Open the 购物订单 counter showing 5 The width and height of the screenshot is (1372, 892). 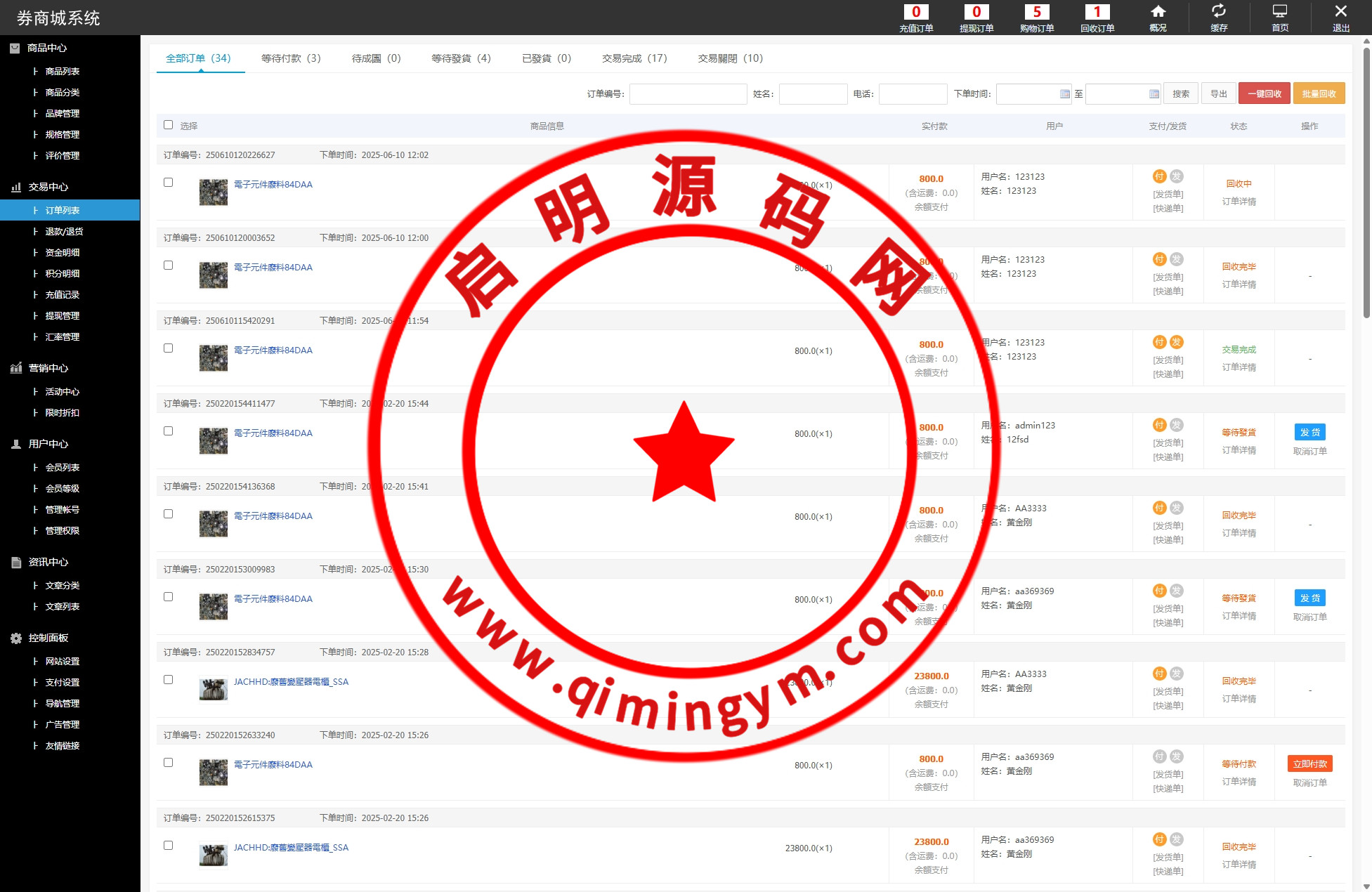tap(1036, 12)
